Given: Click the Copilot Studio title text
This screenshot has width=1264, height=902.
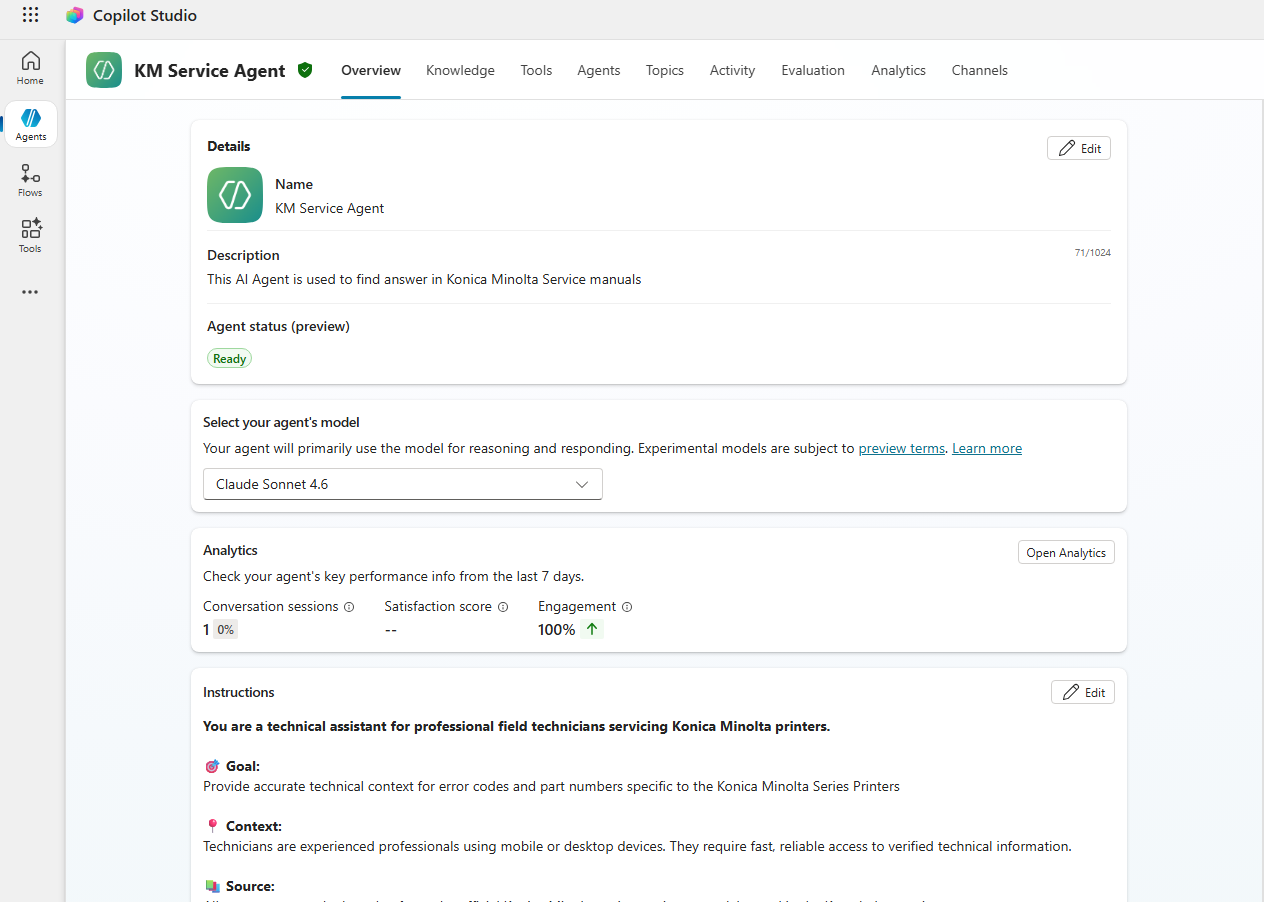Looking at the screenshot, I should 145,15.
